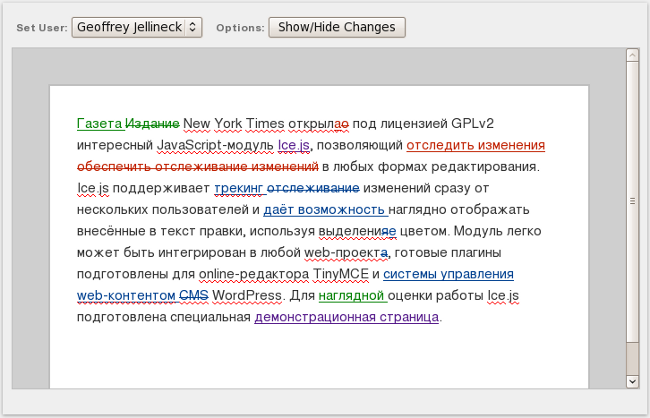Click the blue inserted word 'трекинг'
This screenshot has height=418, width=650.
point(238,188)
